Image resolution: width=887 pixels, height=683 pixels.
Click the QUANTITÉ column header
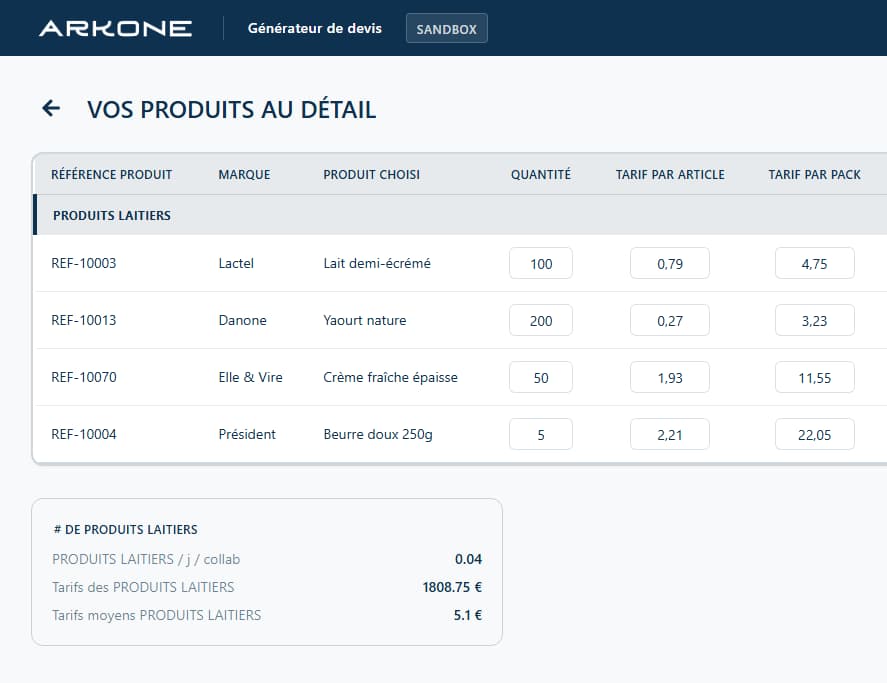click(541, 174)
